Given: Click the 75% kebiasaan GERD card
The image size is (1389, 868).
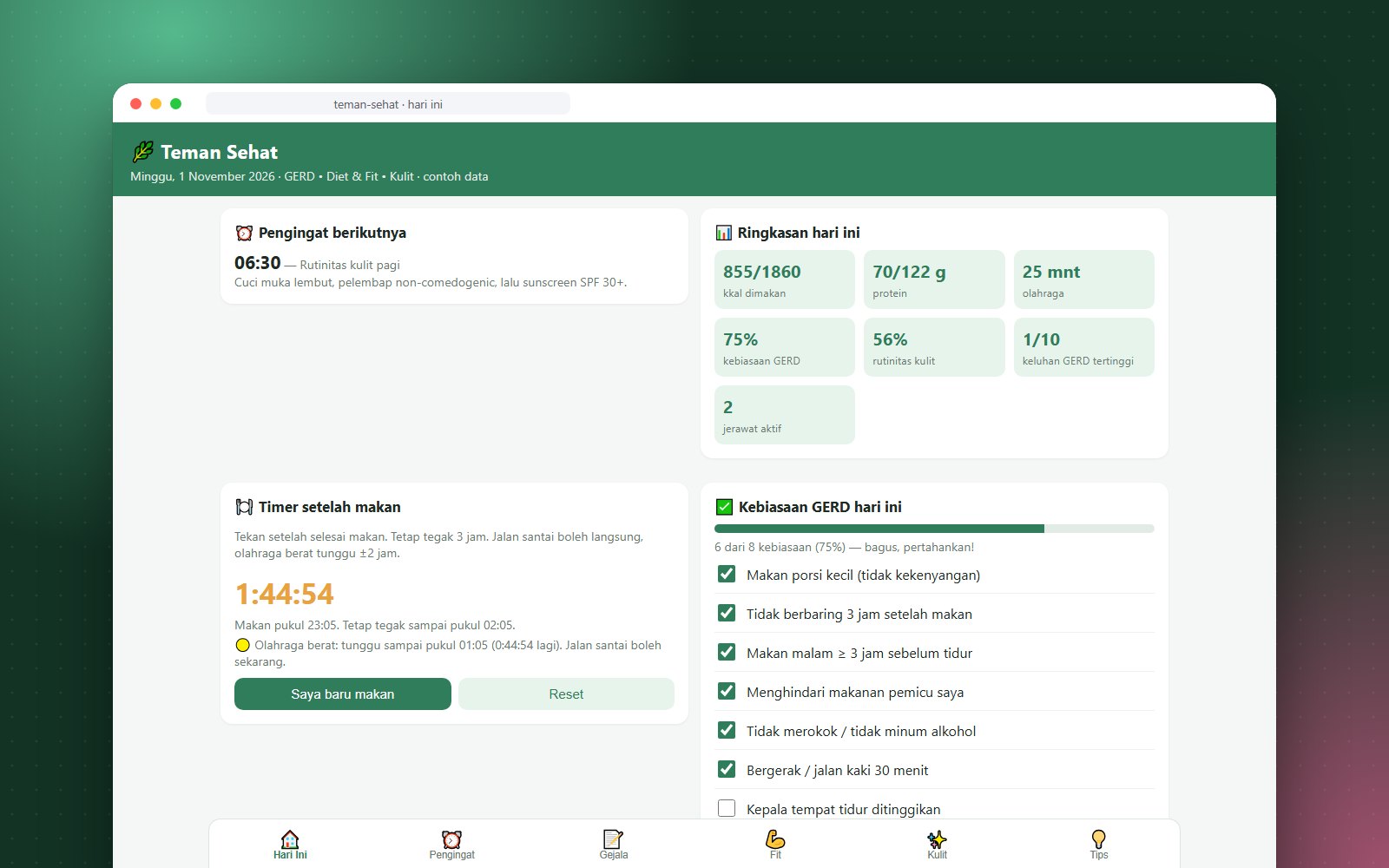Looking at the screenshot, I should [x=785, y=347].
